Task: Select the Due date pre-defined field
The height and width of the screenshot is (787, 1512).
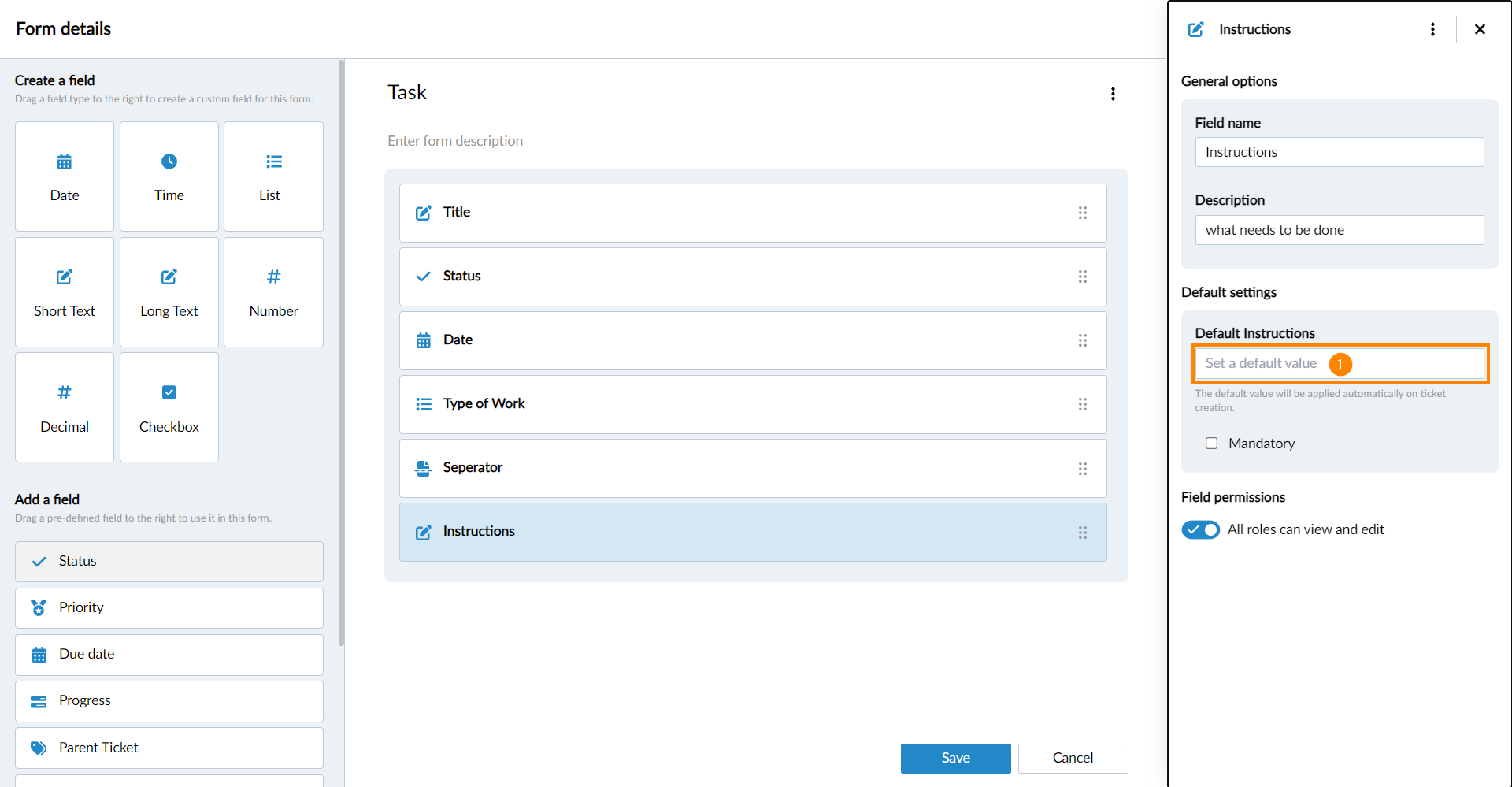Action: pyautogui.click(x=169, y=654)
